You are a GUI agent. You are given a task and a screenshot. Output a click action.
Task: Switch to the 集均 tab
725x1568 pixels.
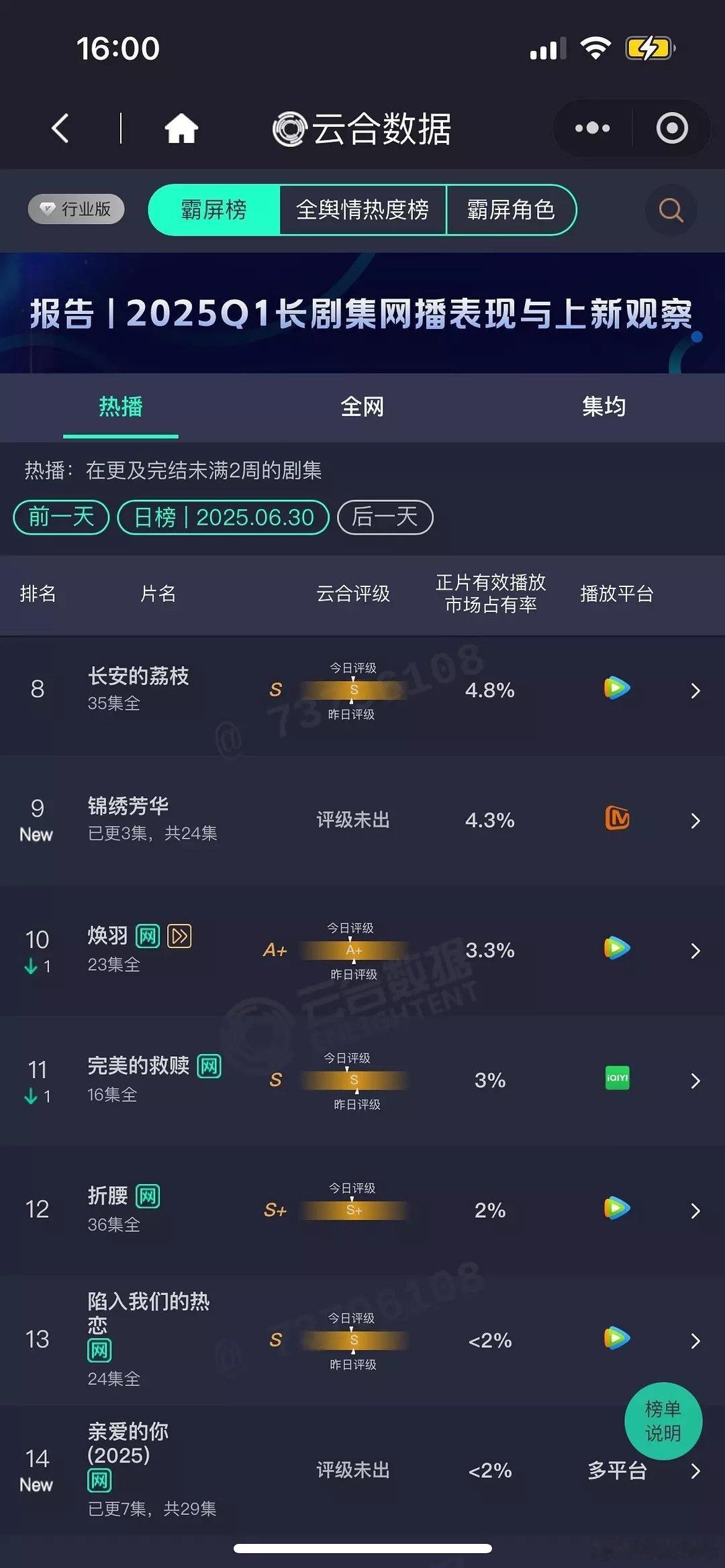click(x=604, y=407)
